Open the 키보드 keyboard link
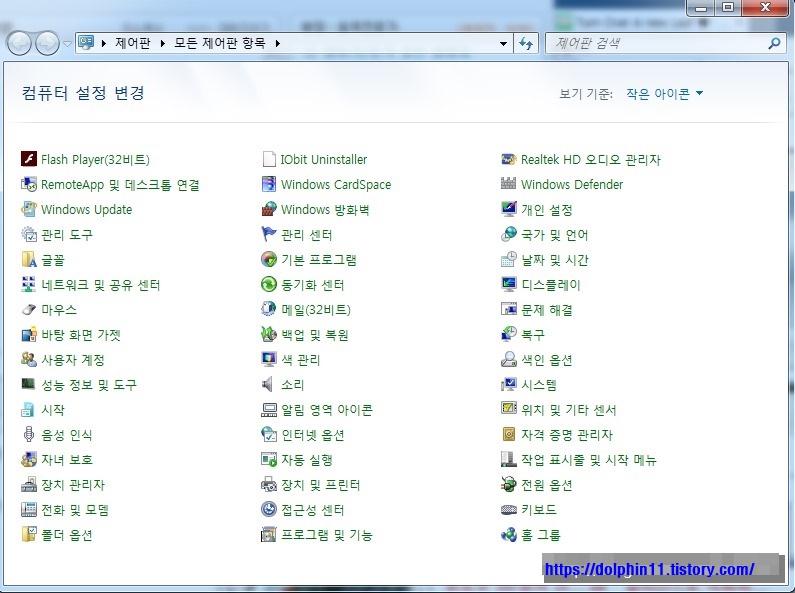 (539, 509)
